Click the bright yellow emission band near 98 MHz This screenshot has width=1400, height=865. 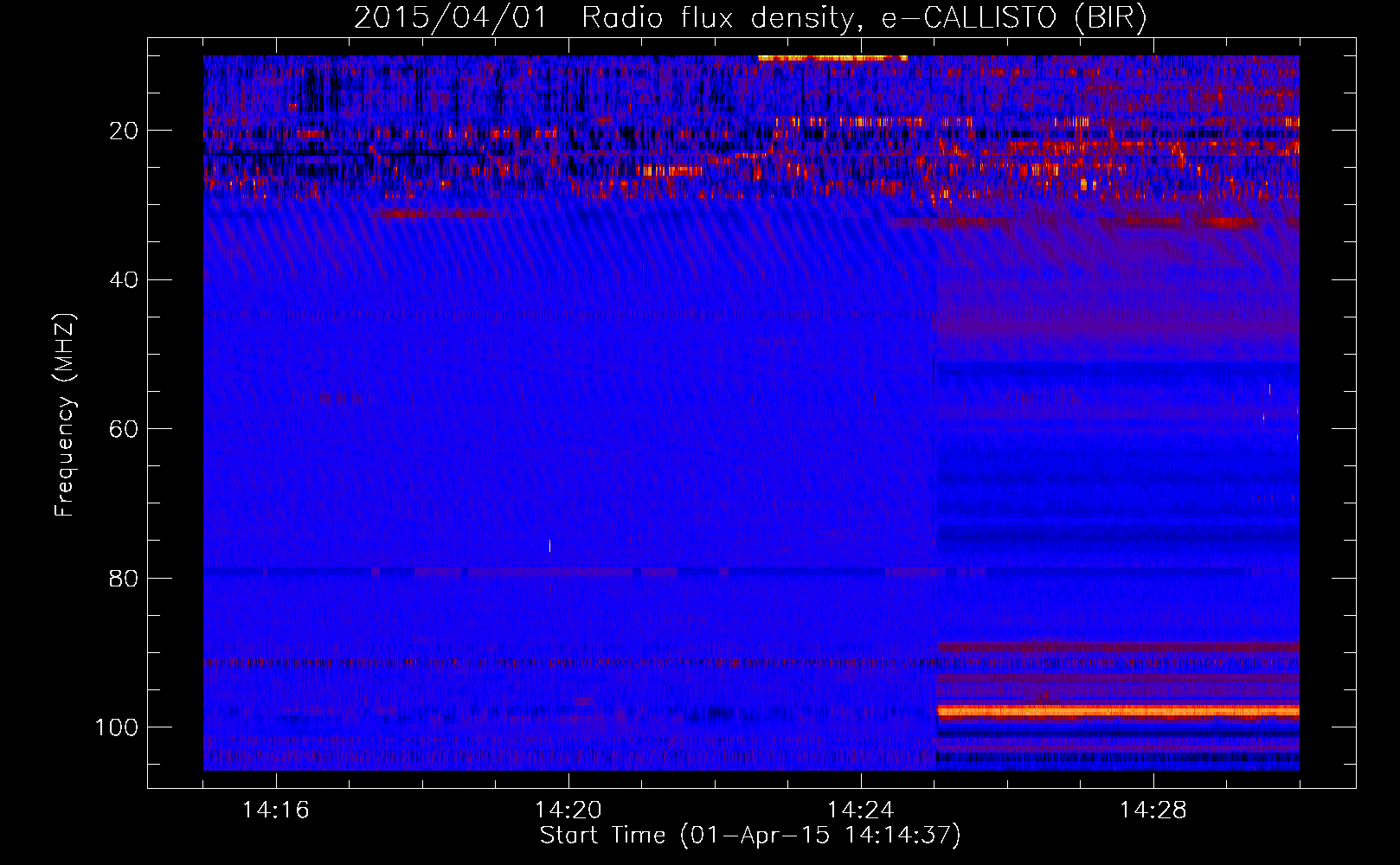point(1118,712)
